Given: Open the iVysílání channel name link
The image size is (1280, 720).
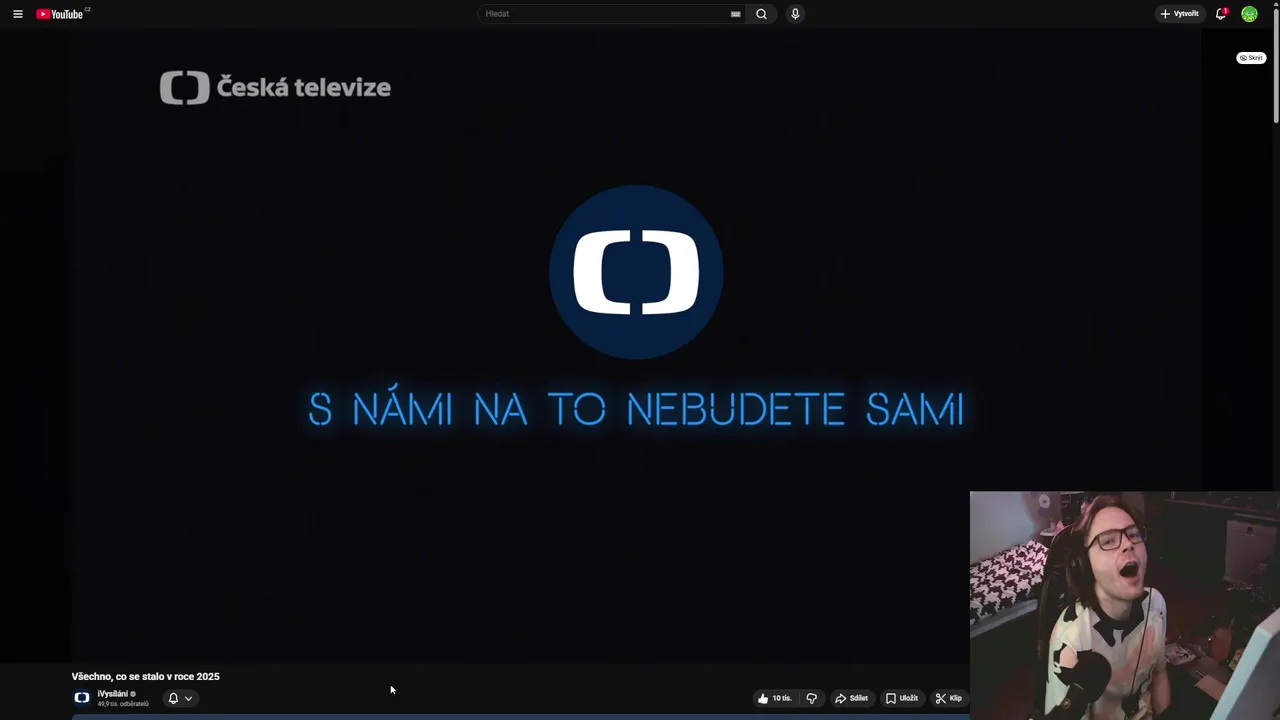Looking at the screenshot, I should click(x=113, y=694).
